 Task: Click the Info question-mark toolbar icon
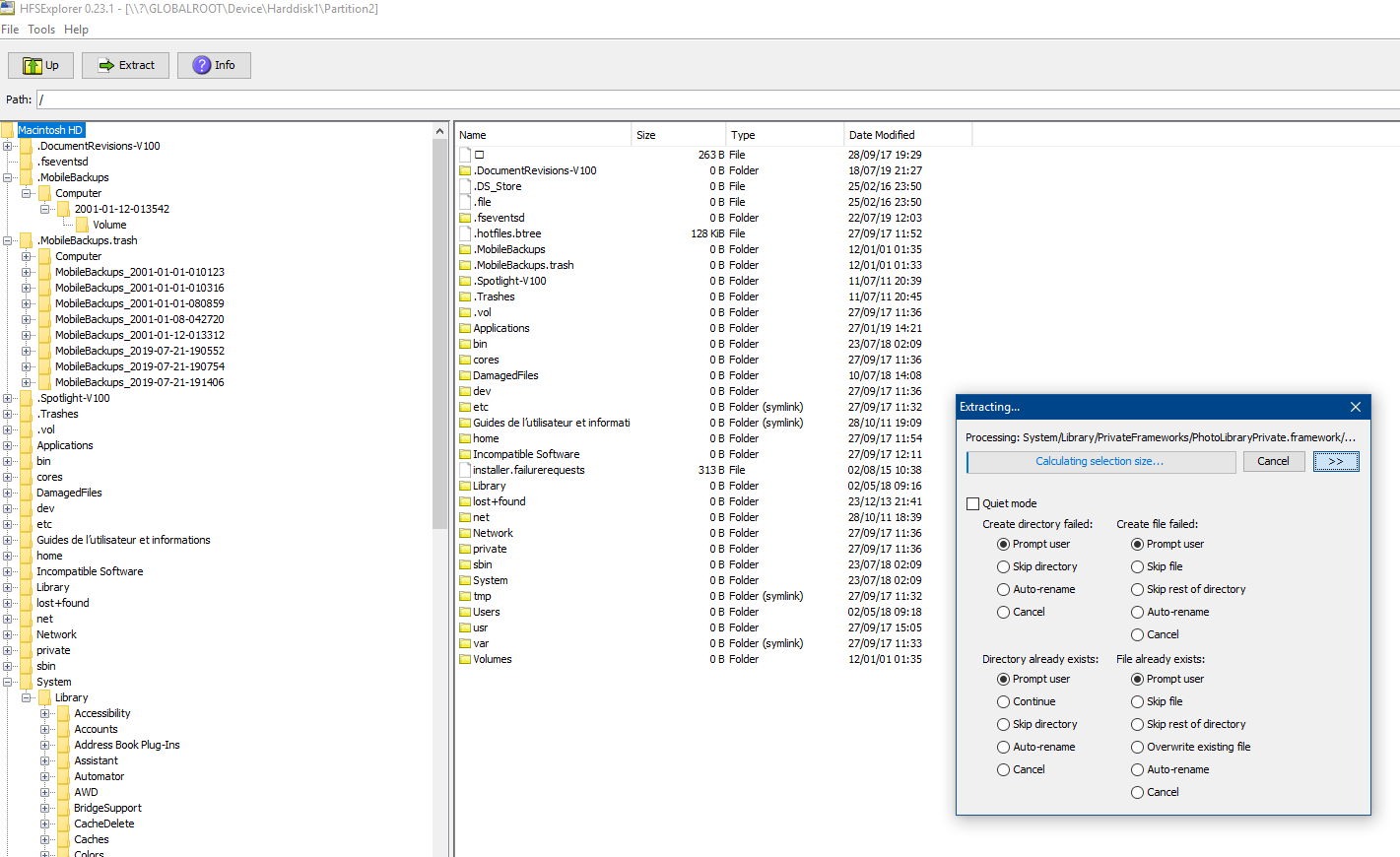(x=202, y=65)
